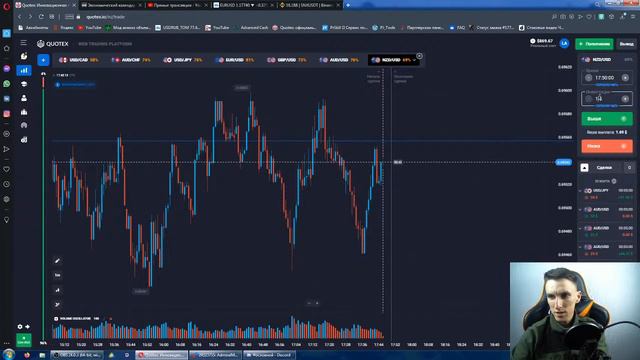Decrease expiry time with minus
The image size is (640, 360).
[x=588, y=78]
